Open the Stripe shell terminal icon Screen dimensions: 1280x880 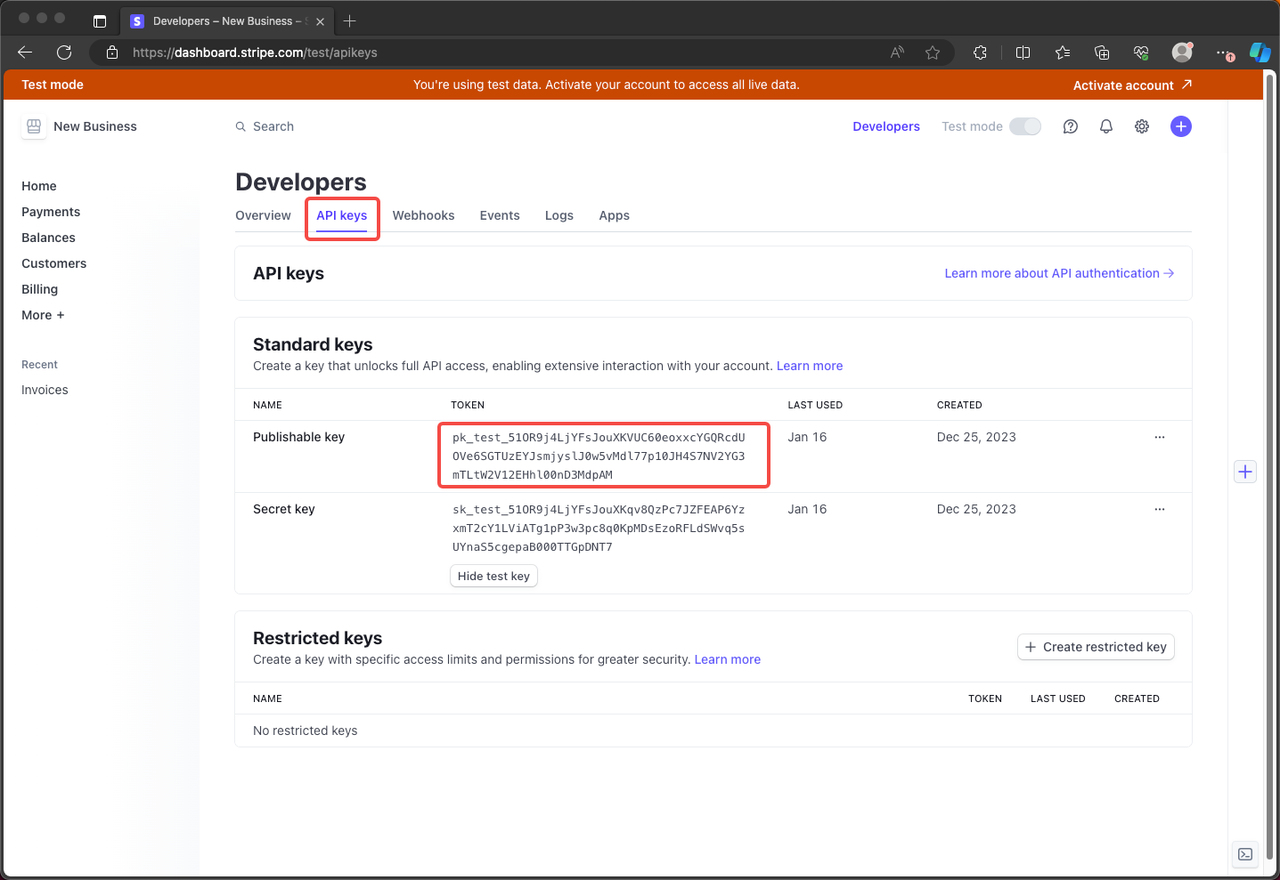(1245, 854)
